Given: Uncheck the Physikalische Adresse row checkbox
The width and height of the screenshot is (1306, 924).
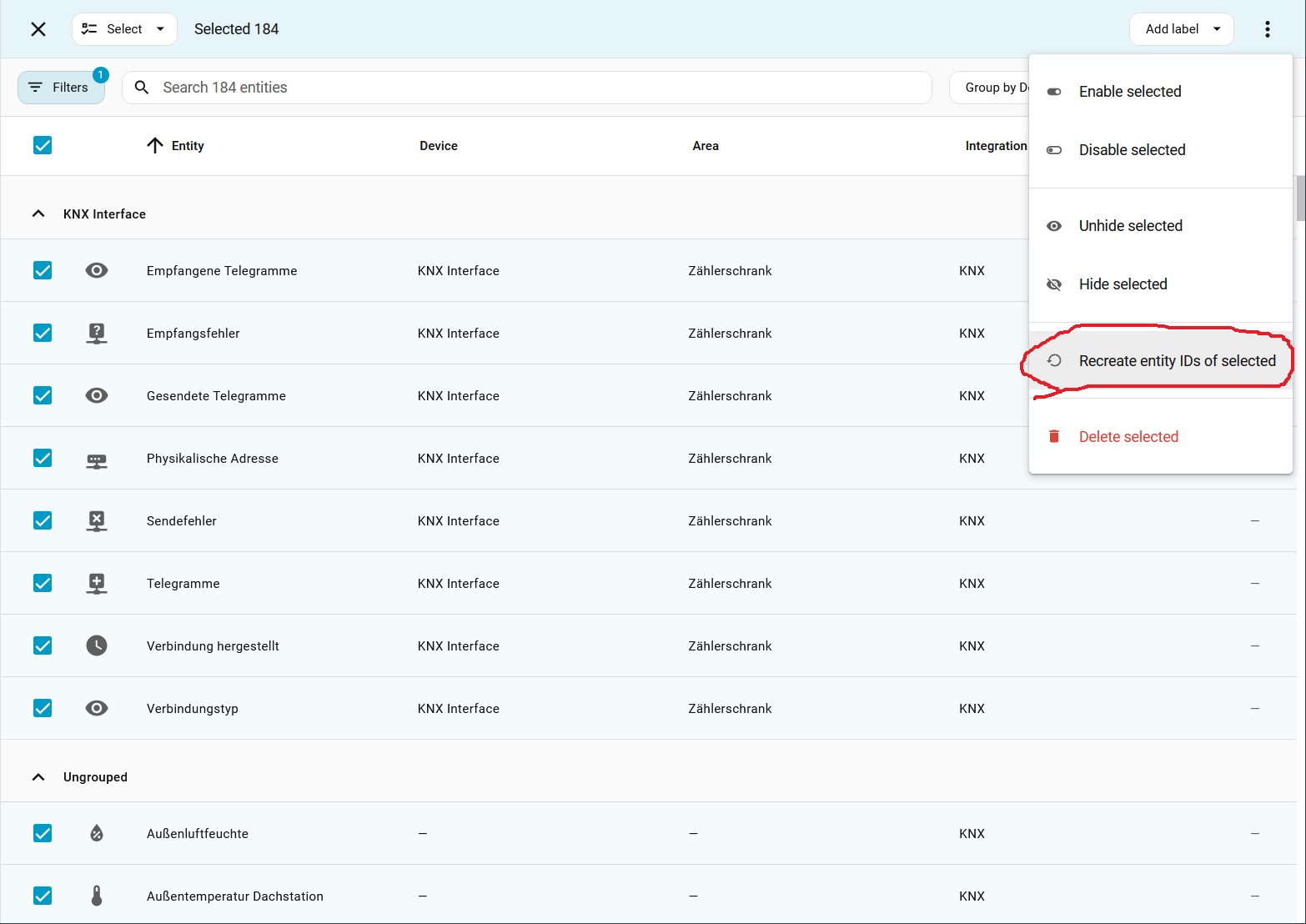Looking at the screenshot, I should pyautogui.click(x=43, y=458).
